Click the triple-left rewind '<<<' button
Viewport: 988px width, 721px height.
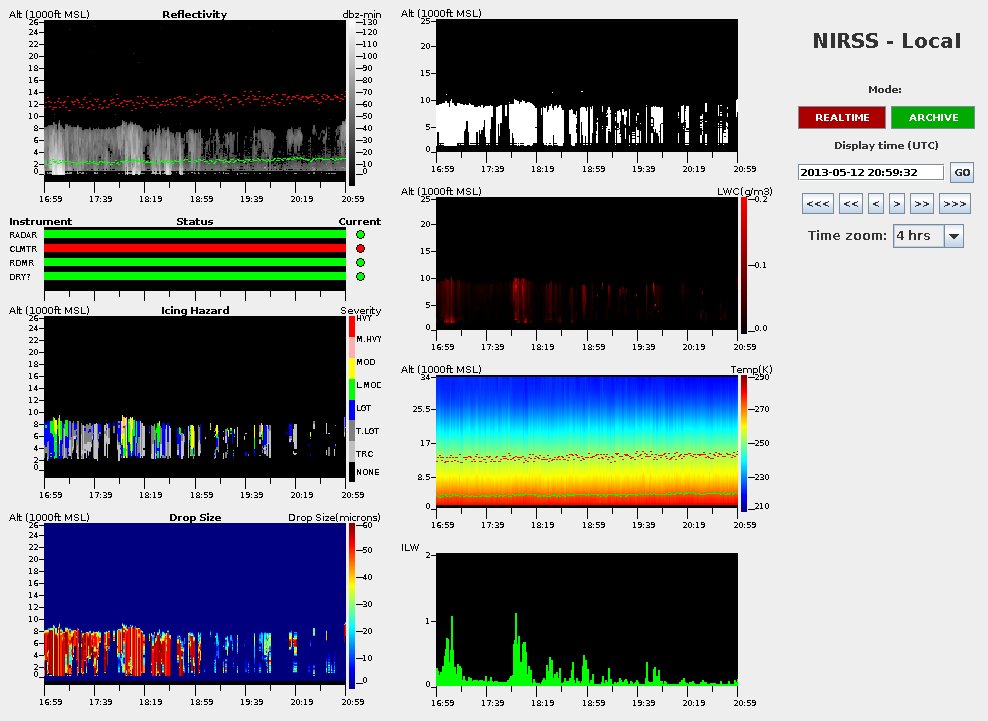(x=817, y=204)
